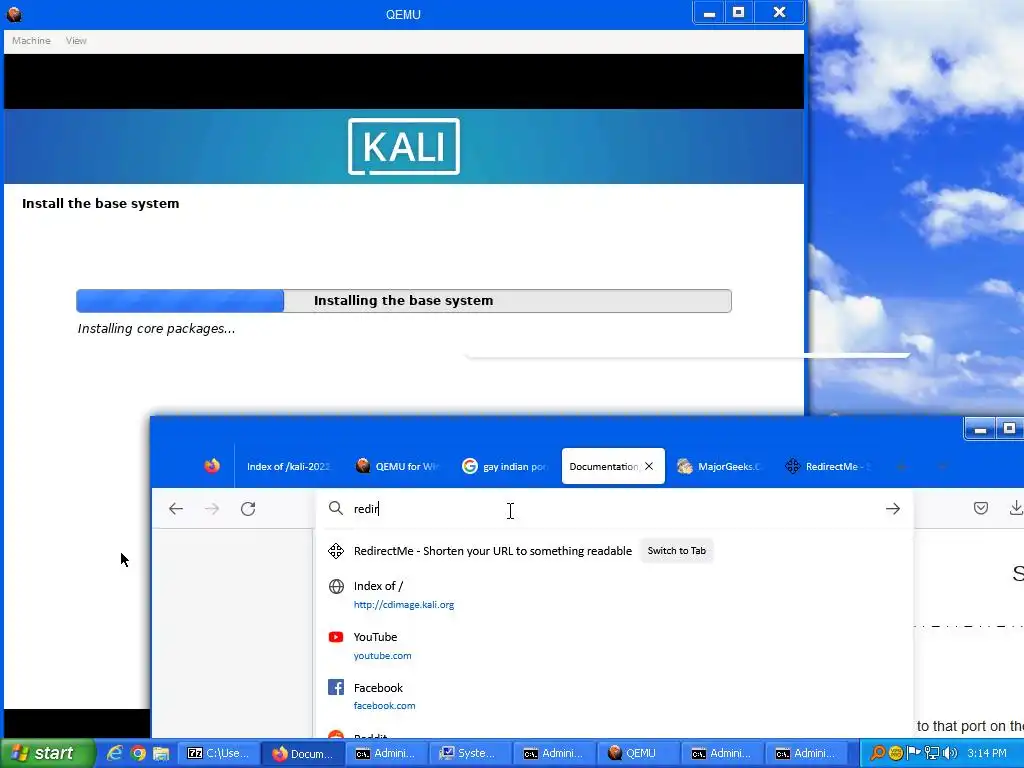The image size is (1024, 768).
Task: Click the blue Facebook icon
Action: [x=336, y=687]
